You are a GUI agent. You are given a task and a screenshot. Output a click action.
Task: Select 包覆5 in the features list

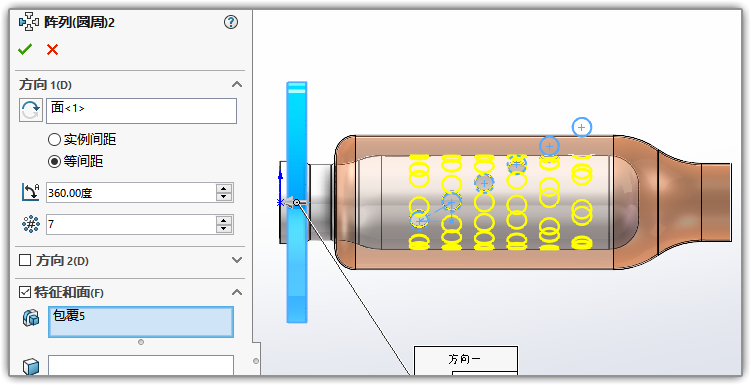69,316
